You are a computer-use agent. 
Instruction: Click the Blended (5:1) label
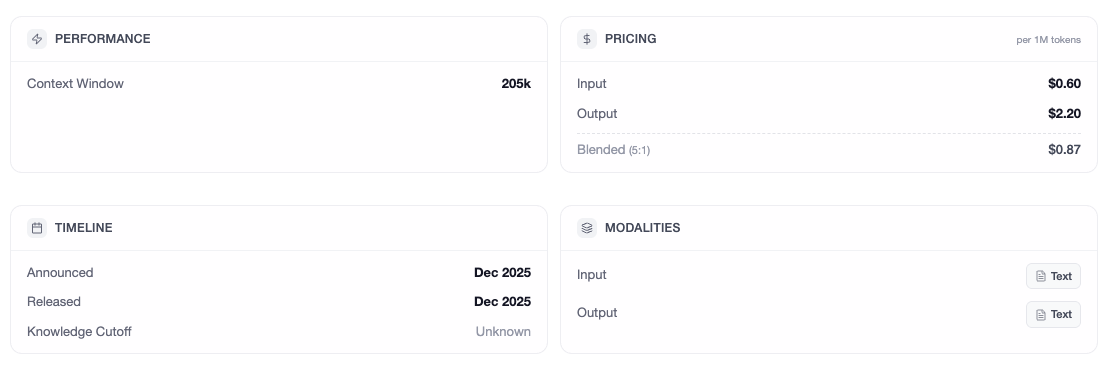pyautogui.click(x=613, y=150)
